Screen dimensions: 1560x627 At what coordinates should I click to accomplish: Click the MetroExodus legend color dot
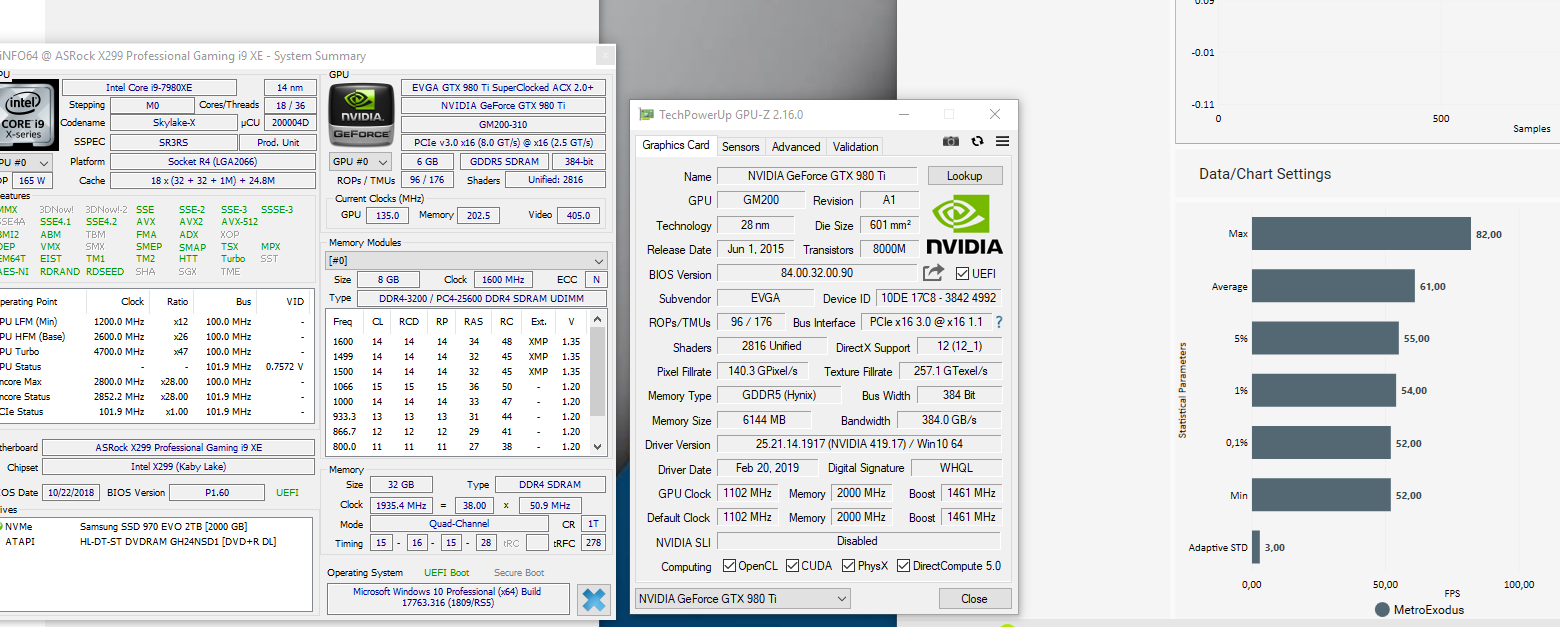(1382, 609)
